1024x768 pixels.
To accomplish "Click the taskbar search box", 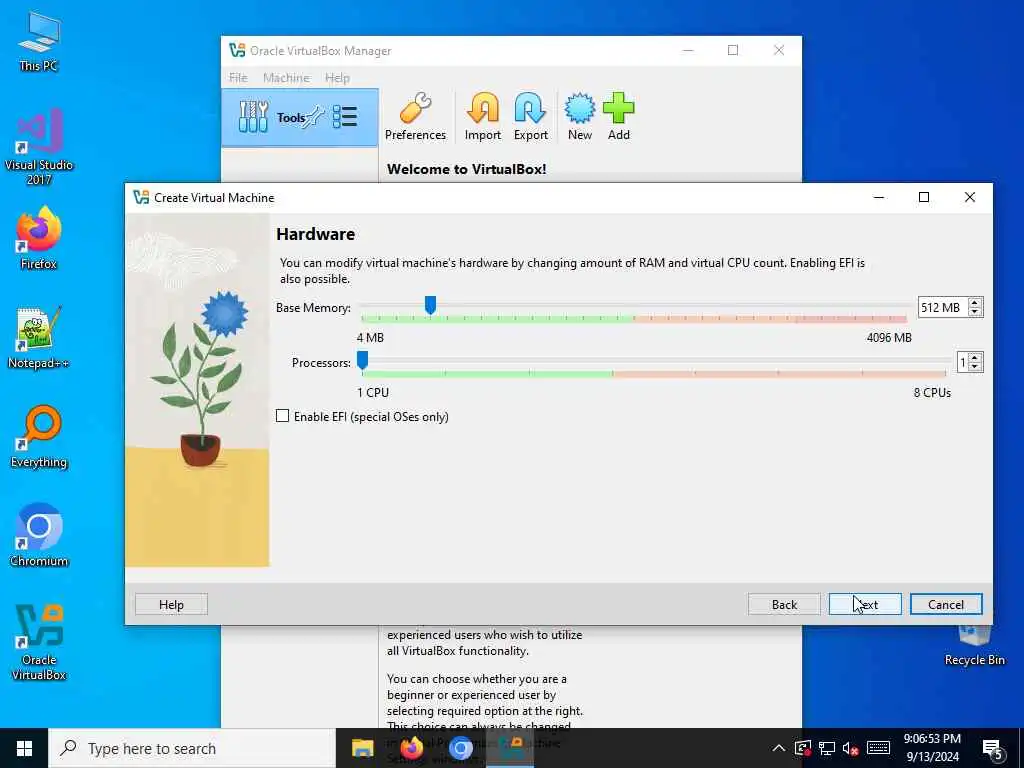I will (192, 748).
